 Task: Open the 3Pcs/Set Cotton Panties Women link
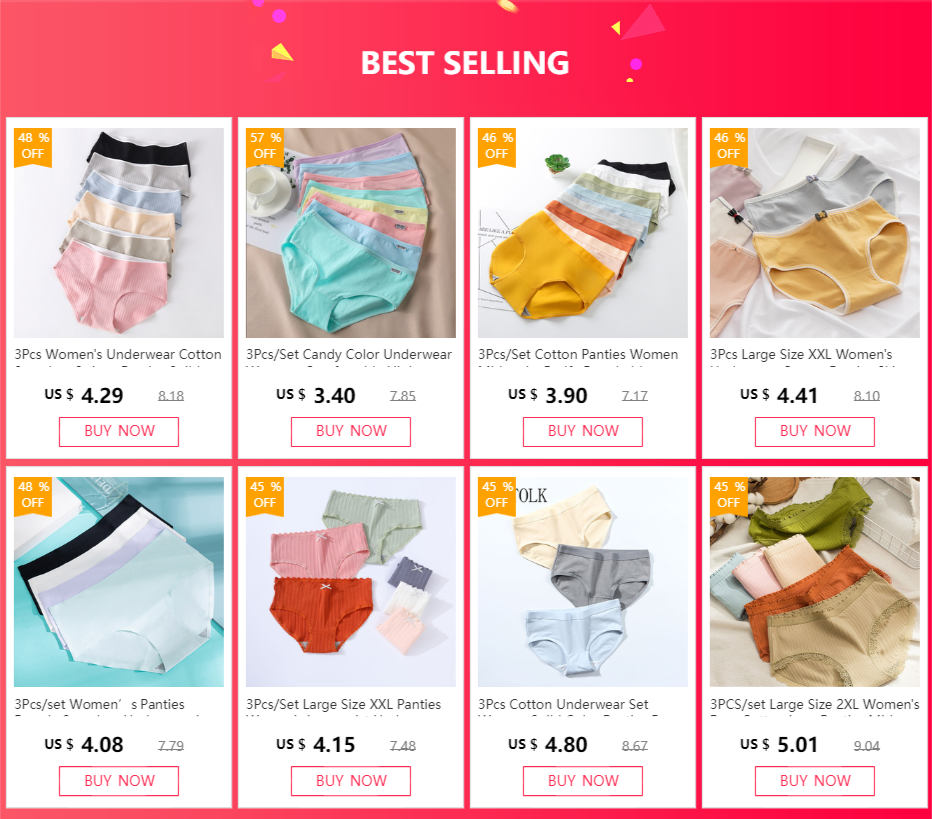coord(578,355)
